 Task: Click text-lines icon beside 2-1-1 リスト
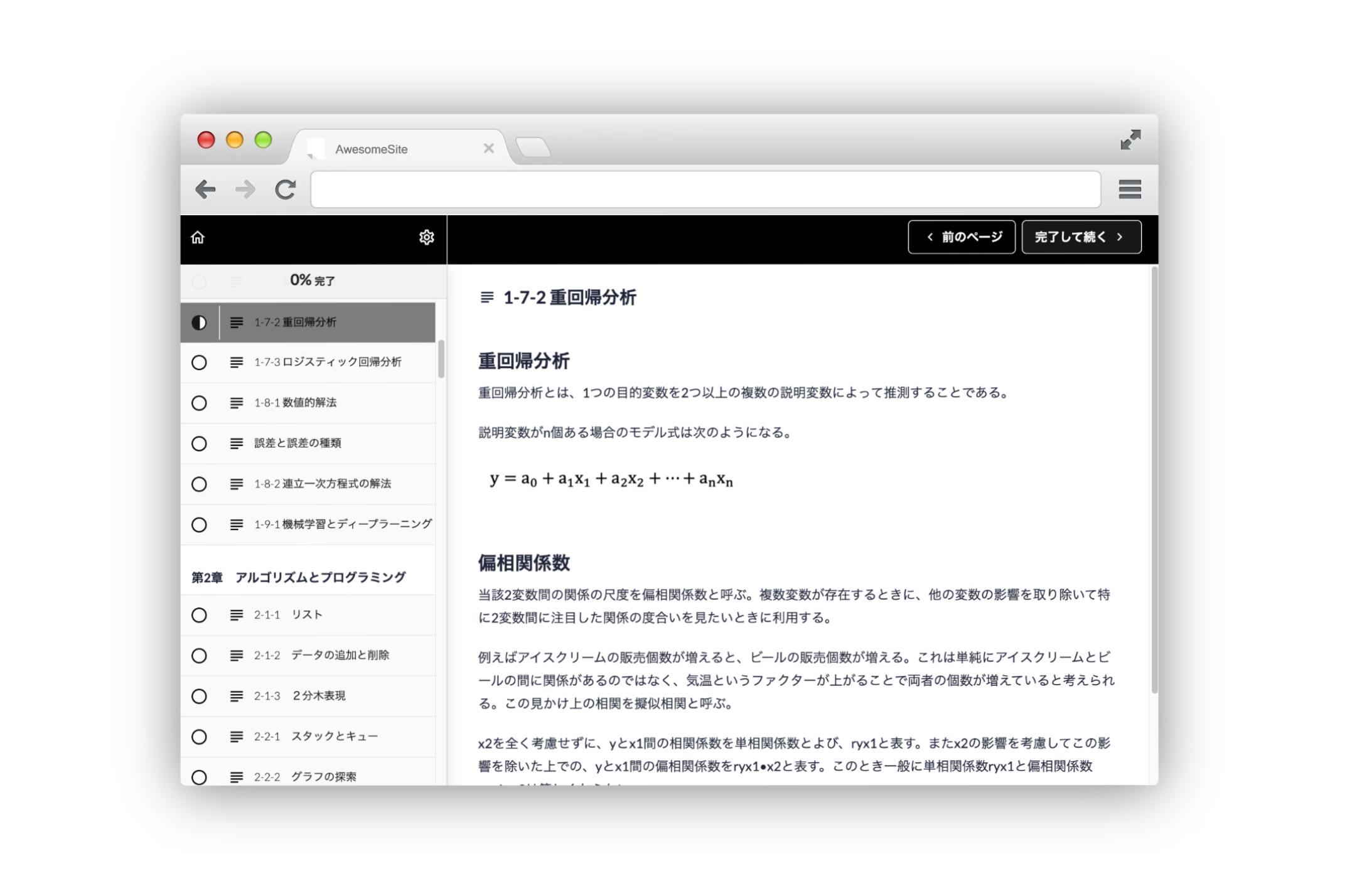click(237, 615)
